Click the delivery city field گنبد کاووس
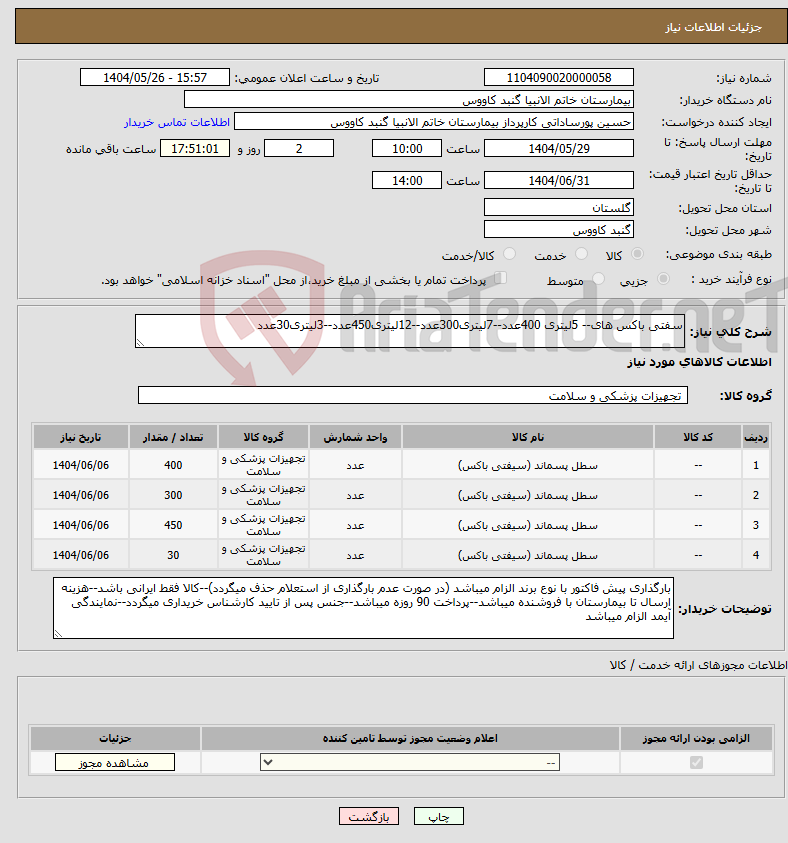The image size is (788, 843). coord(558,230)
